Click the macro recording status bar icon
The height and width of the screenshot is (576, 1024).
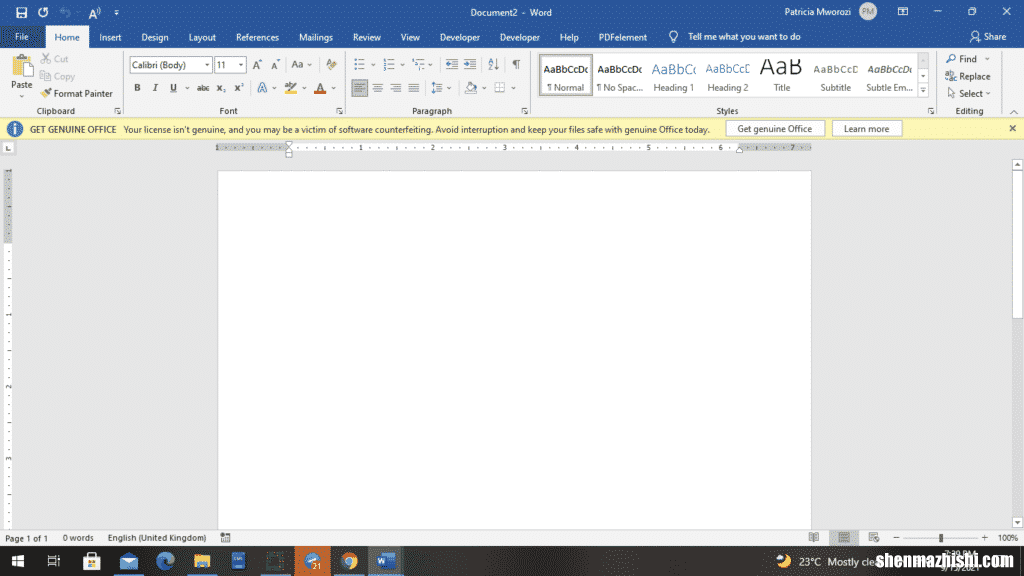click(x=225, y=537)
